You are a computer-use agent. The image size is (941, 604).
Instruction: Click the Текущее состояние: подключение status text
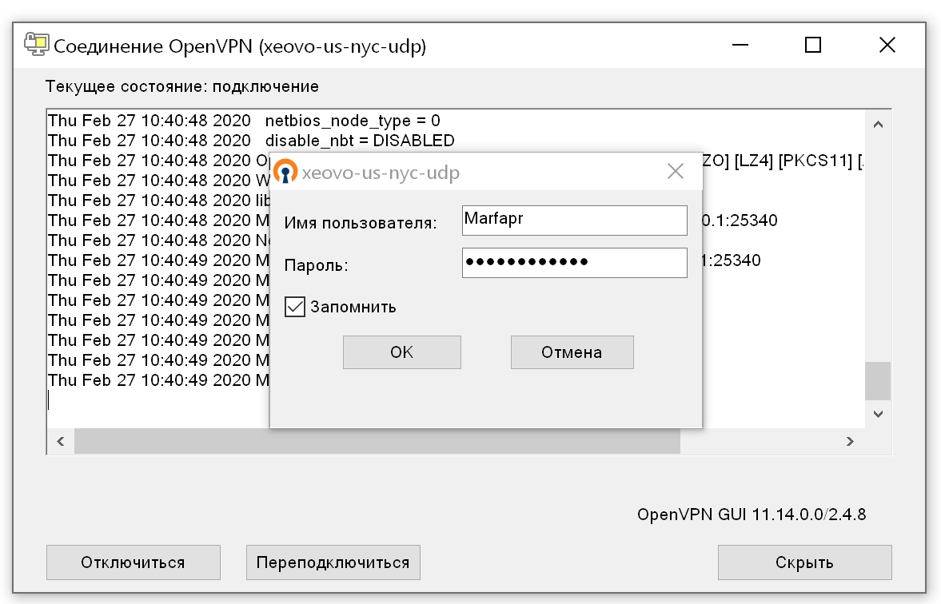(x=182, y=86)
